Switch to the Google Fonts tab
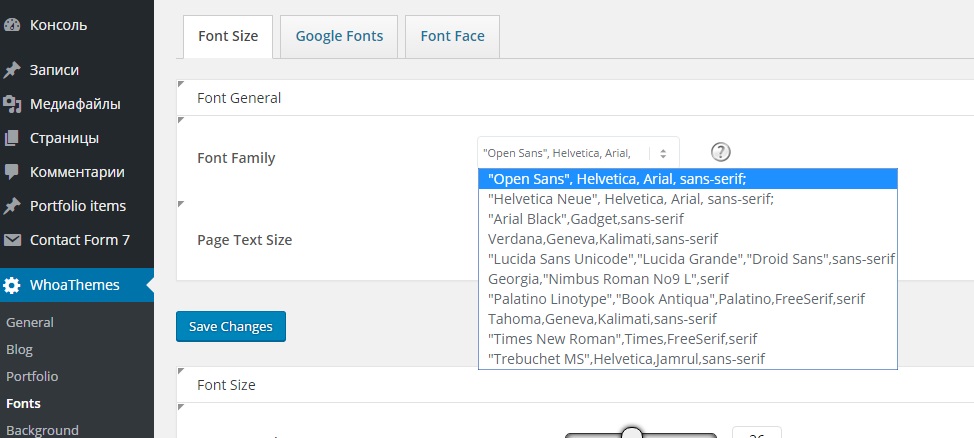 (339, 36)
